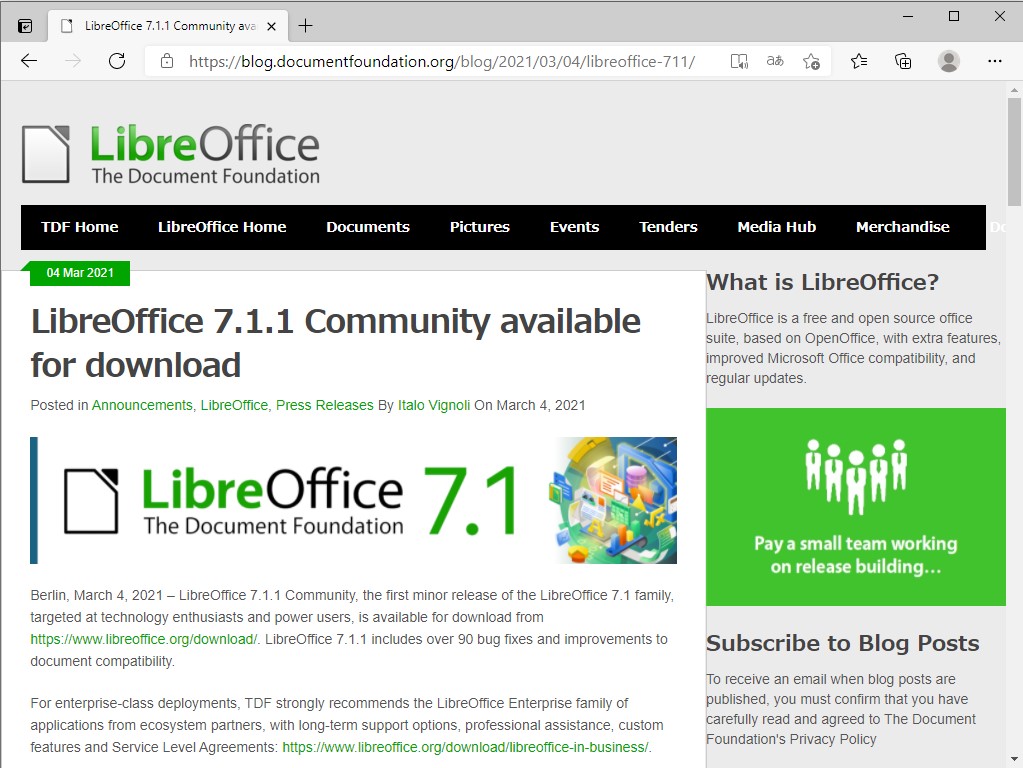Select Tenders in the navigation bar

pos(667,227)
